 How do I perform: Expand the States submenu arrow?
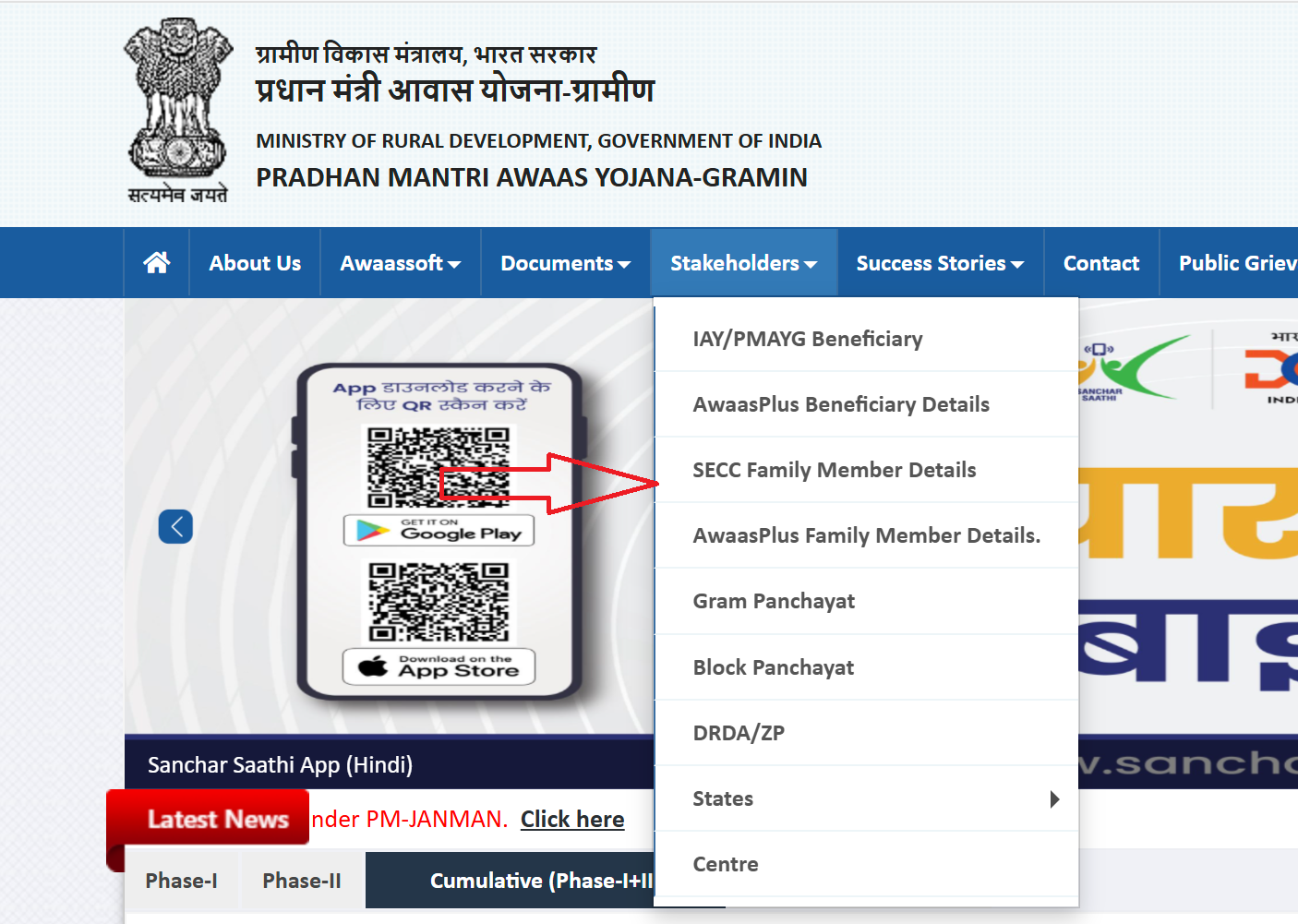1054,799
